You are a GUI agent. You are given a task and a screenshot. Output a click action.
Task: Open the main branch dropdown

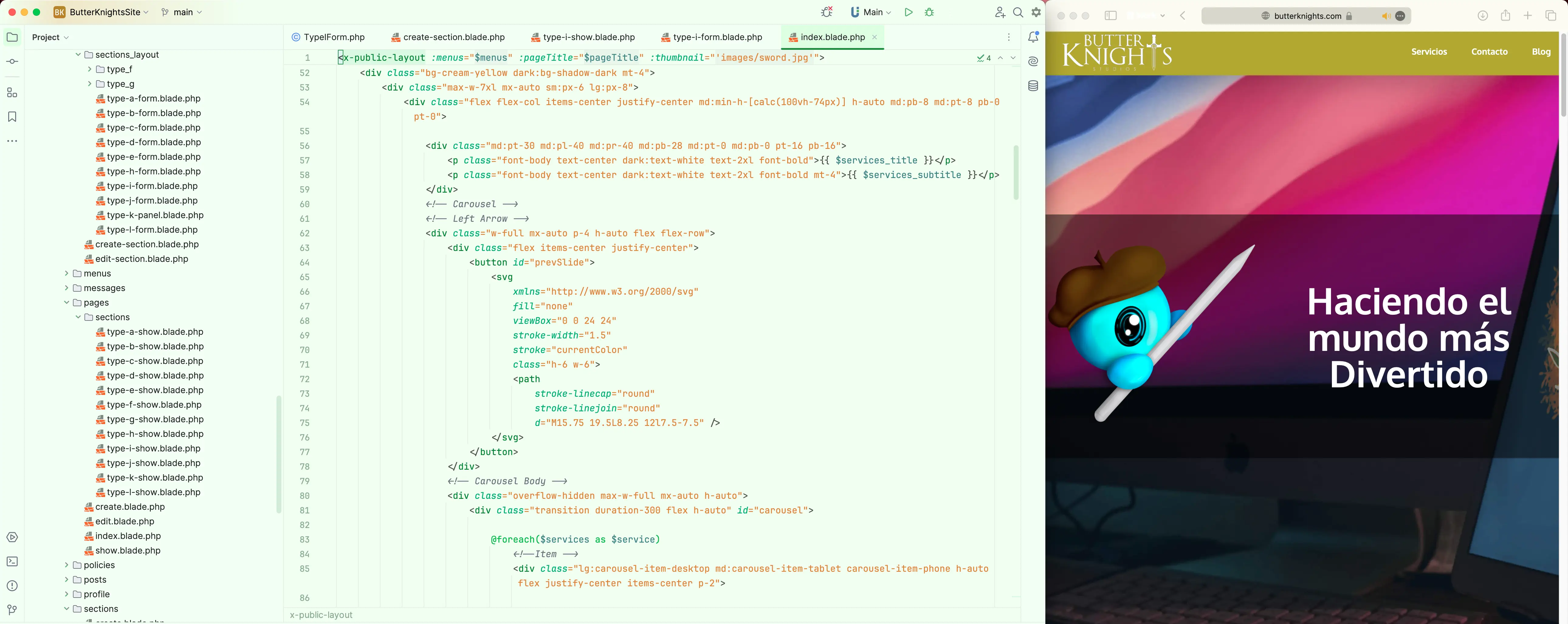tap(181, 12)
